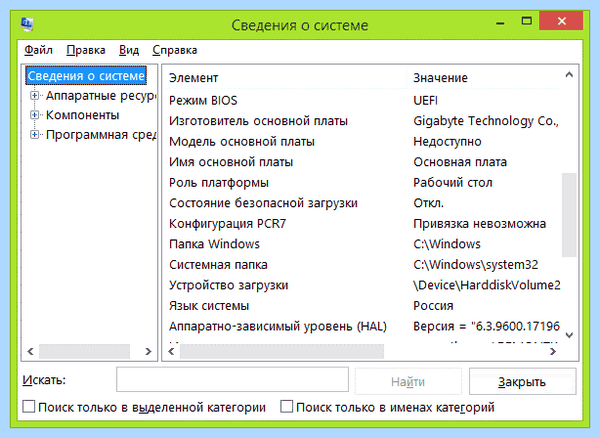This screenshot has width=600, height=438.
Task: Select the Компоненты tree item
Action: [x=83, y=115]
